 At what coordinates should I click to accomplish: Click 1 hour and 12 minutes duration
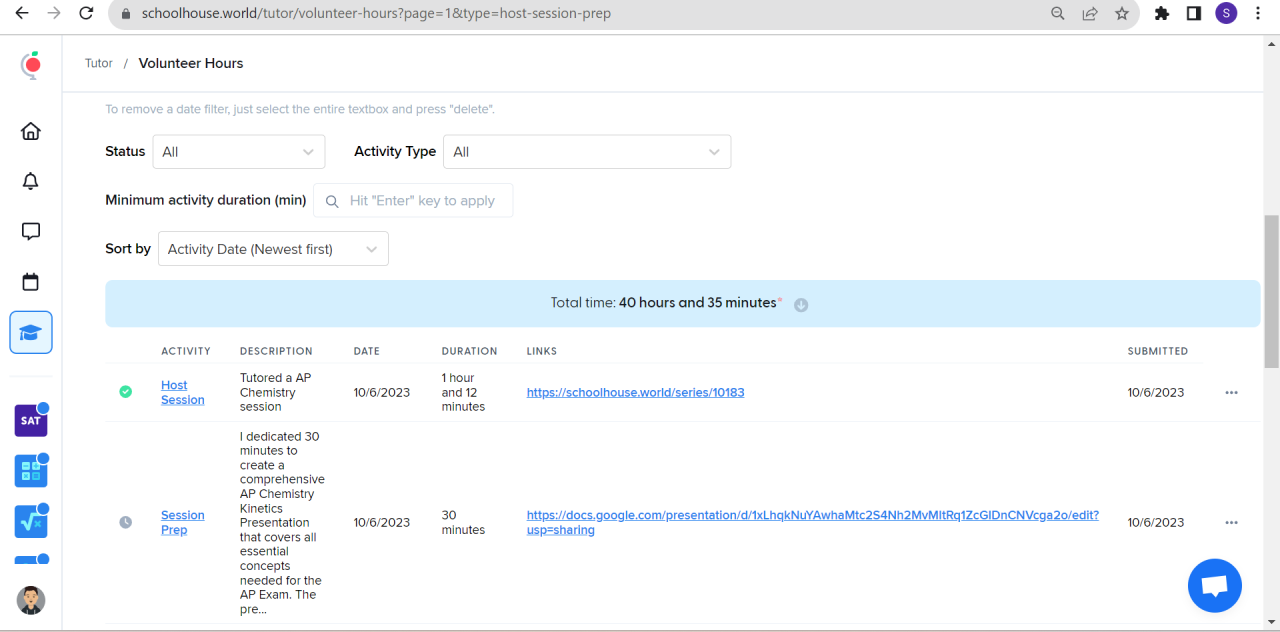(463, 392)
